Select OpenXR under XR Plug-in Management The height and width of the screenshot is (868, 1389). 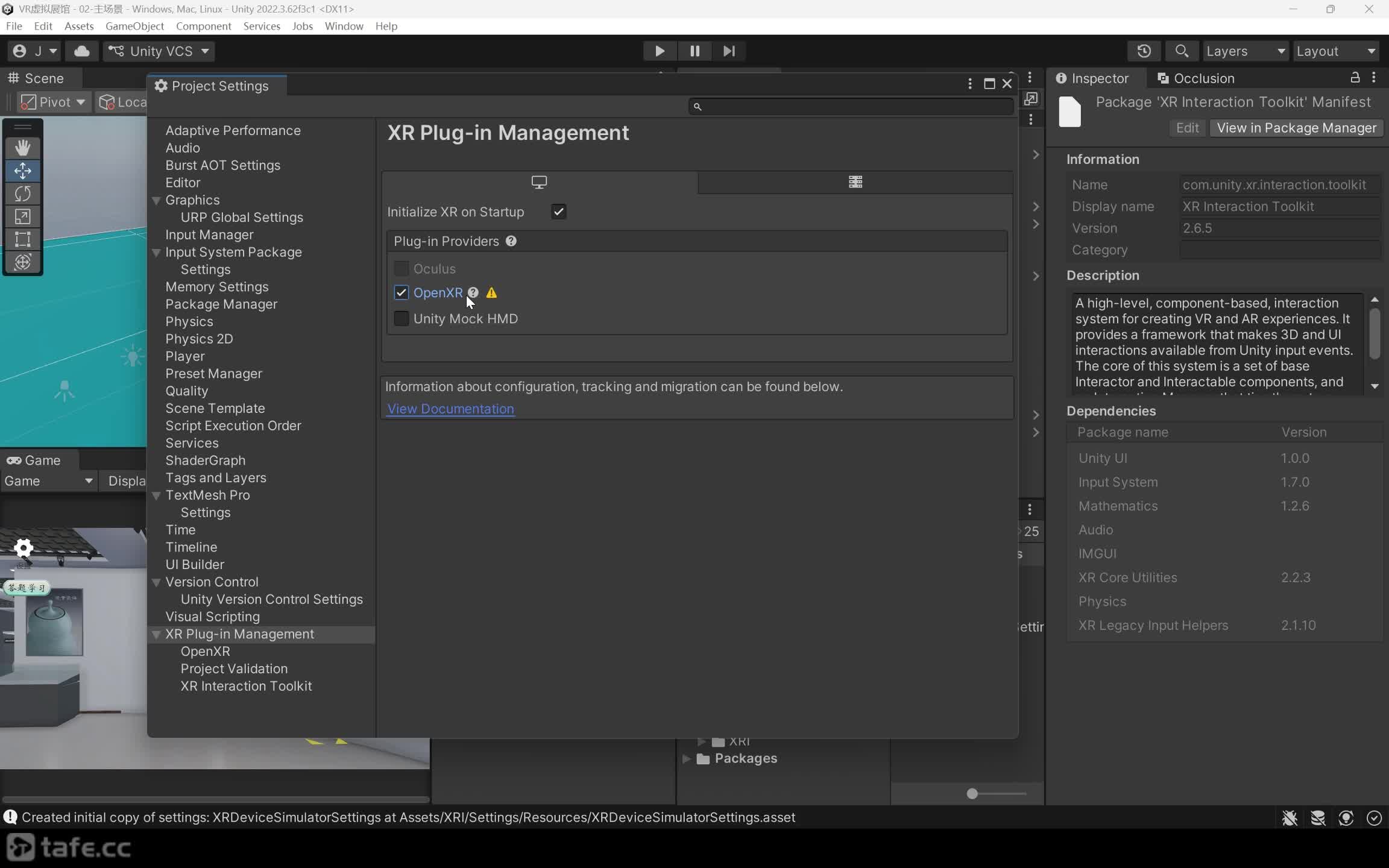tap(206, 652)
